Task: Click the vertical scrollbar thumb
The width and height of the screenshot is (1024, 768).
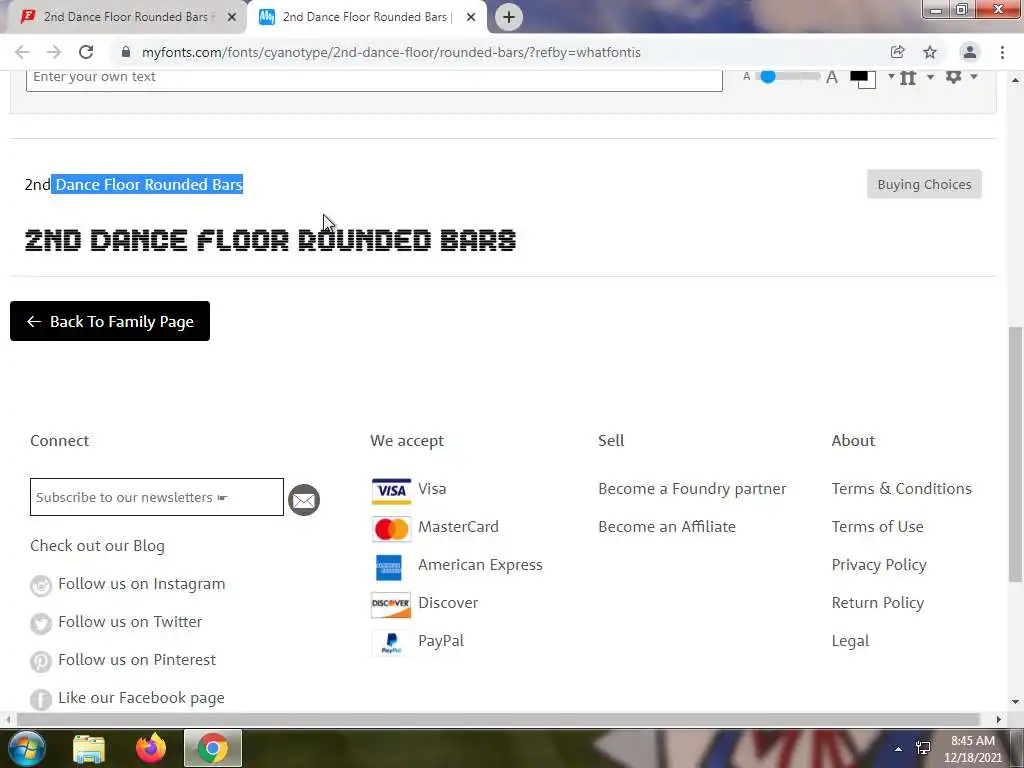Action: point(1015,454)
